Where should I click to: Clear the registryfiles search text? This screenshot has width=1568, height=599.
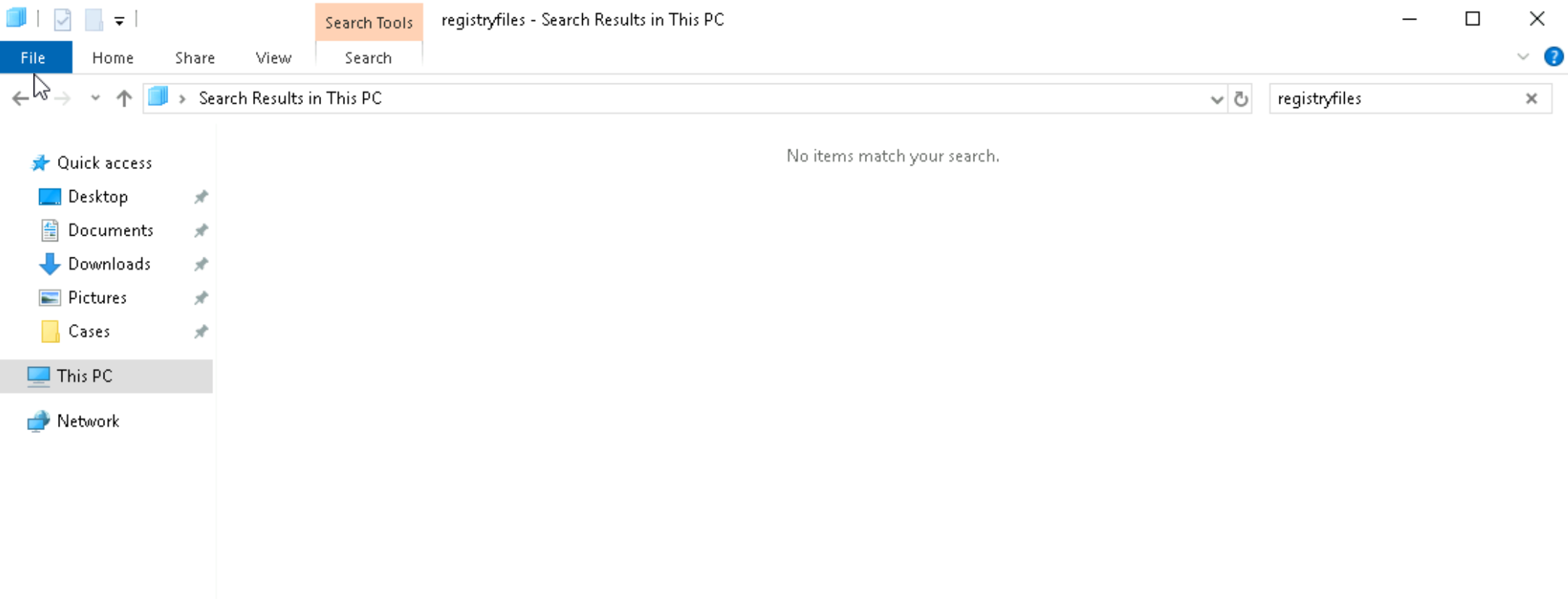1531,99
